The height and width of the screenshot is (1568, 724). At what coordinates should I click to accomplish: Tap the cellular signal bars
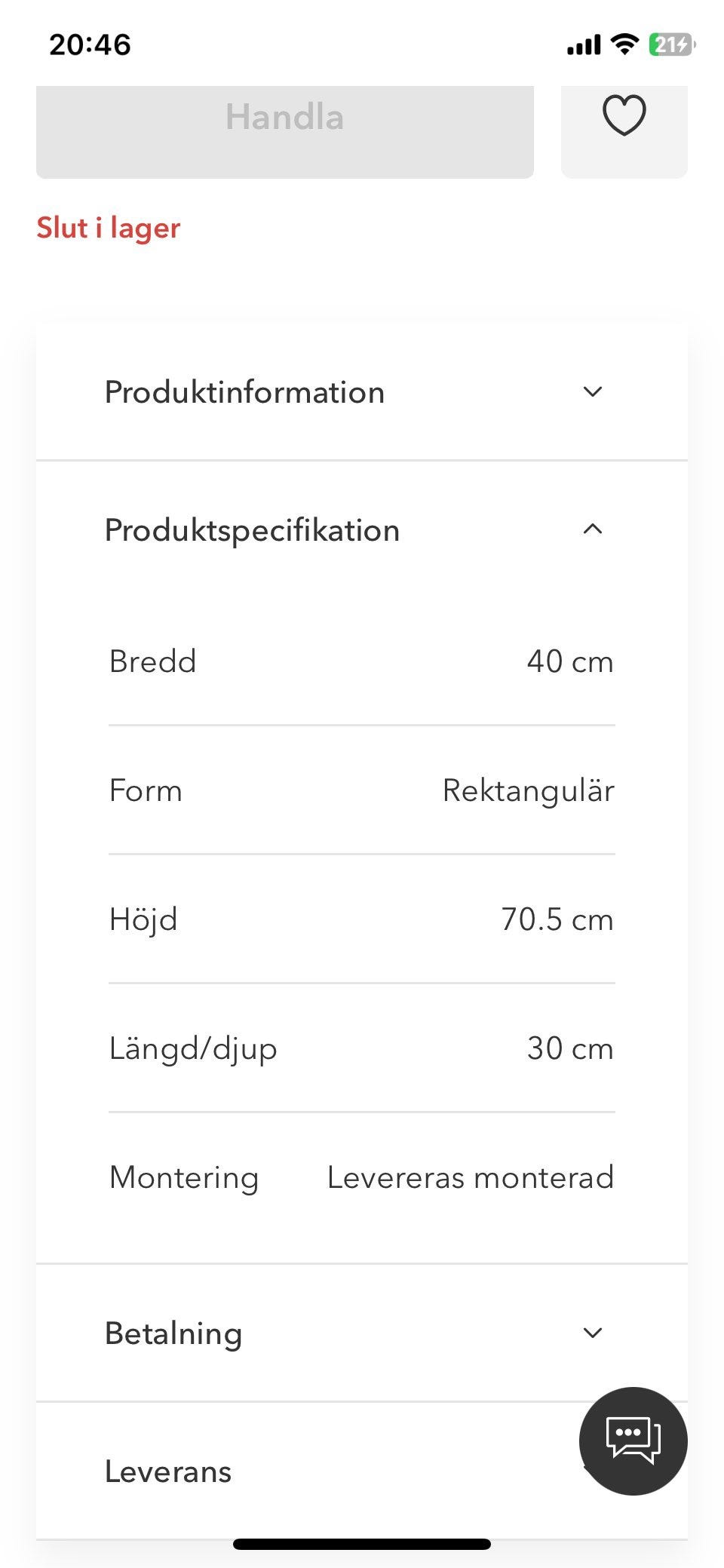tap(584, 45)
